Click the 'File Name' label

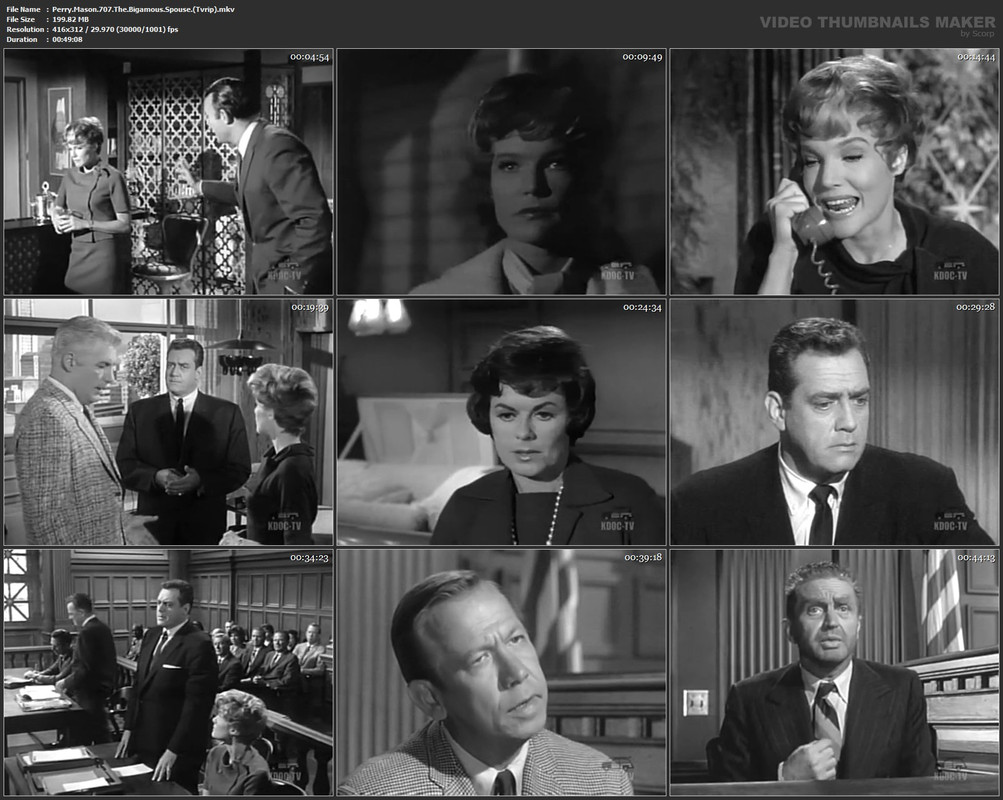pyautogui.click(x=24, y=10)
